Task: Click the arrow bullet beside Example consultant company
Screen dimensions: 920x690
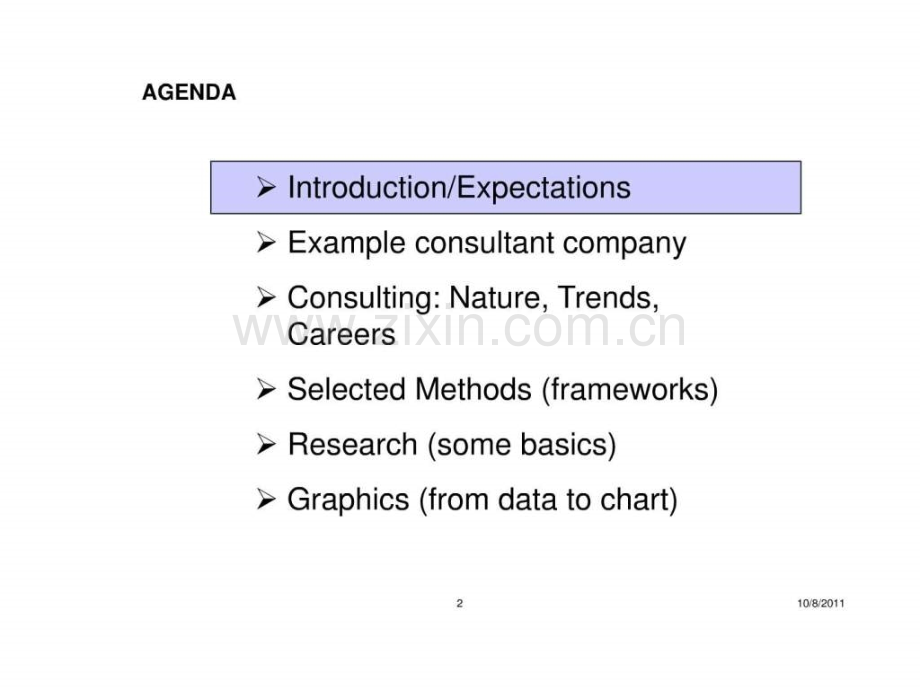Action: point(266,242)
